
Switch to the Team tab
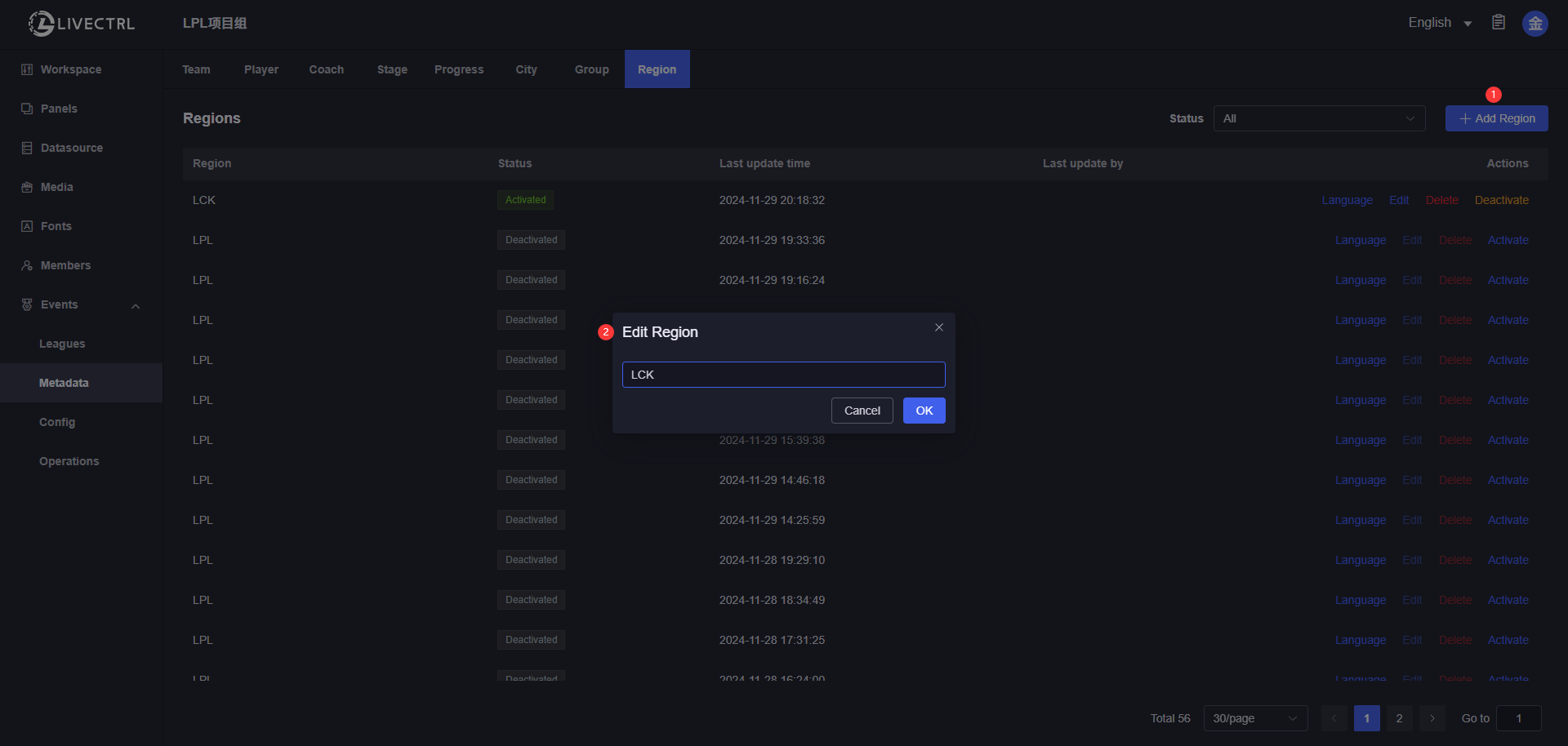196,69
